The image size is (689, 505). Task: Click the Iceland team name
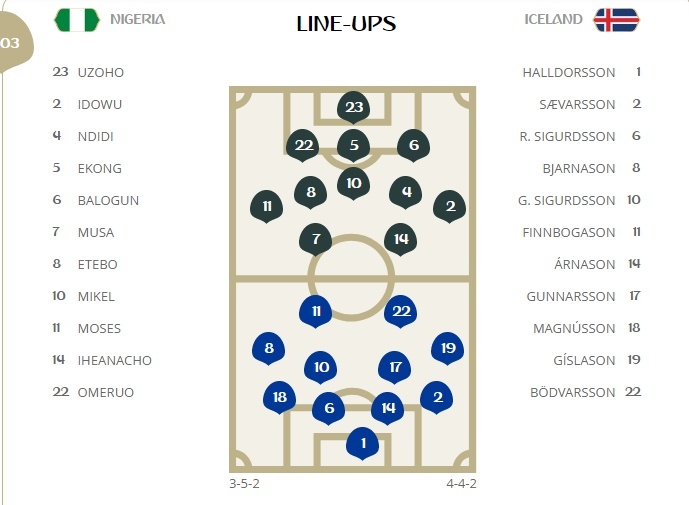pyautogui.click(x=553, y=20)
